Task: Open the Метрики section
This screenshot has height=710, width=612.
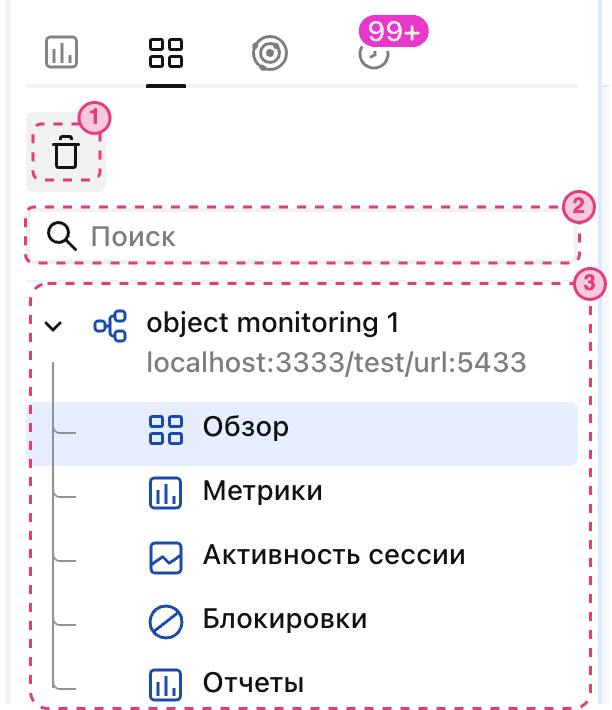Action: tap(262, 492)
